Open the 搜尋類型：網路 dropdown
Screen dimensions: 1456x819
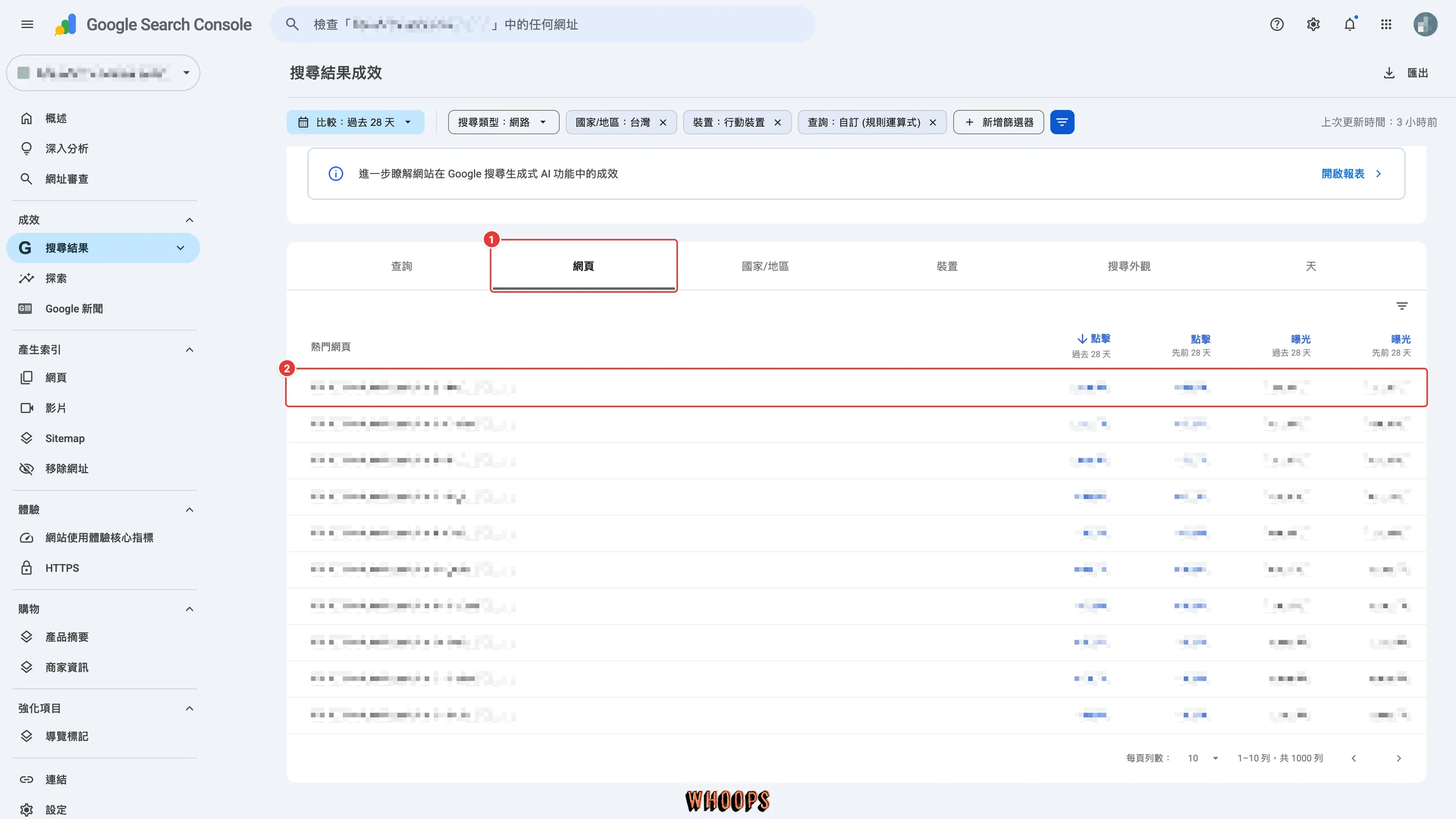click(503, 122)
